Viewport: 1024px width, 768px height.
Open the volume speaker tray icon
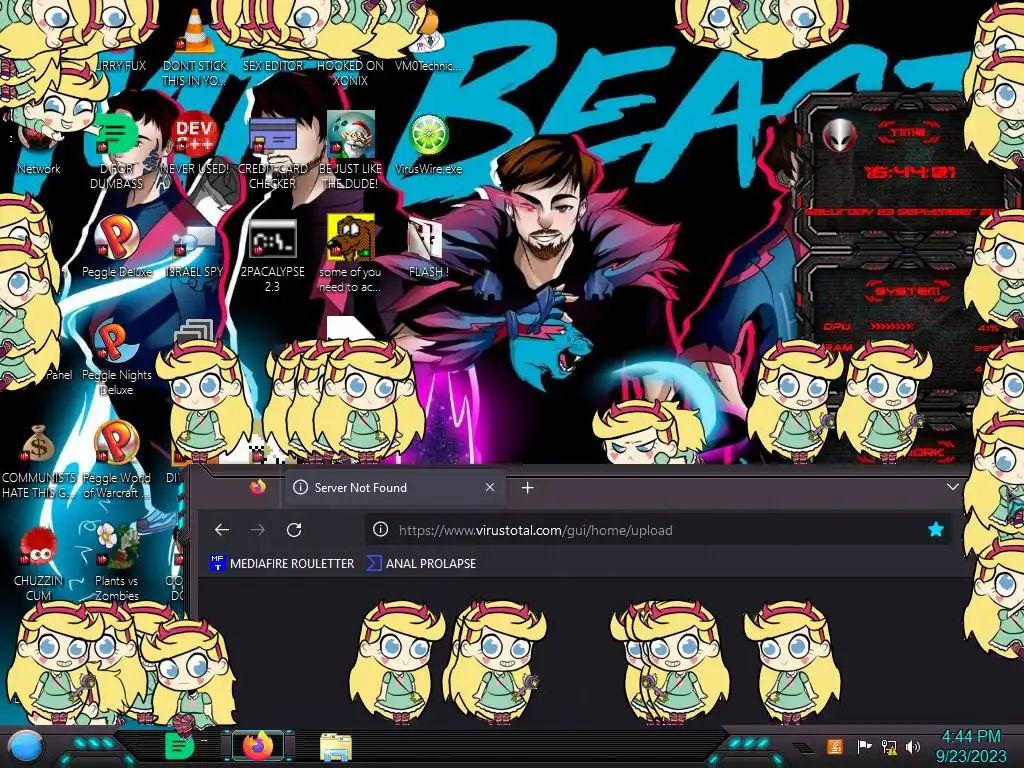[x=913, y=746]
